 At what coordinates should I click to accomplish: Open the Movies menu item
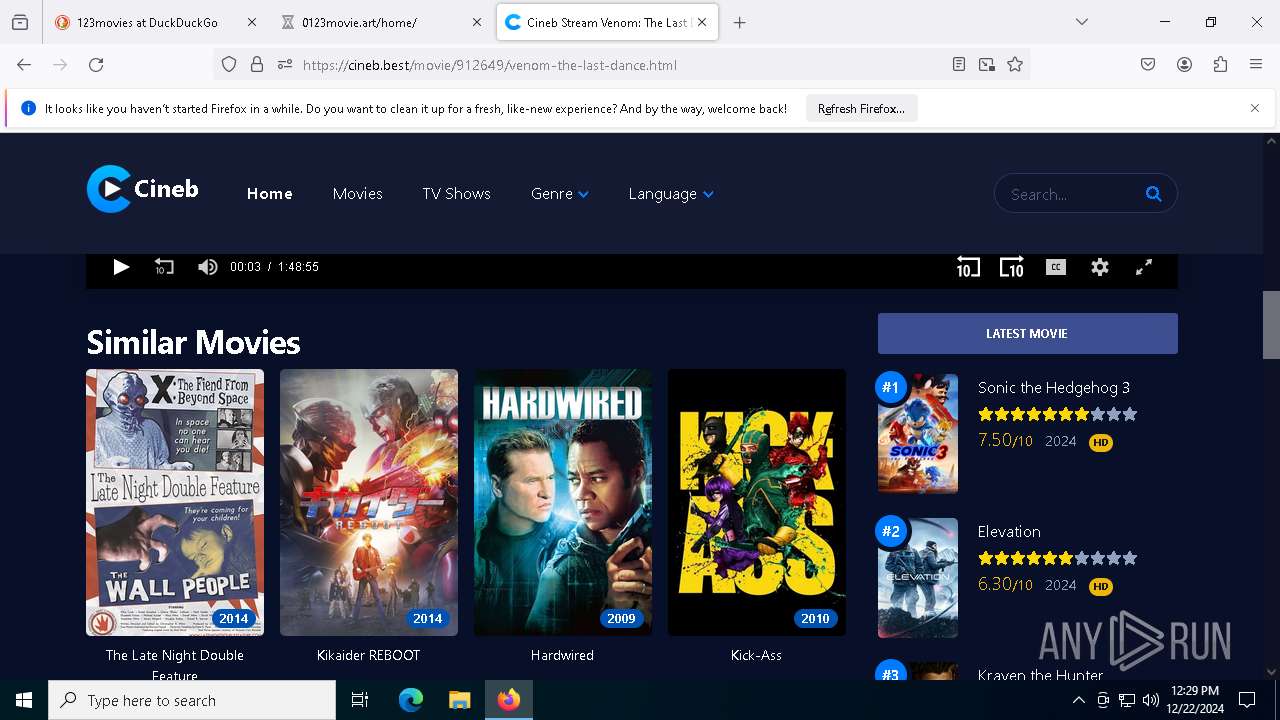pyautogui.click(x=357, y=194)
